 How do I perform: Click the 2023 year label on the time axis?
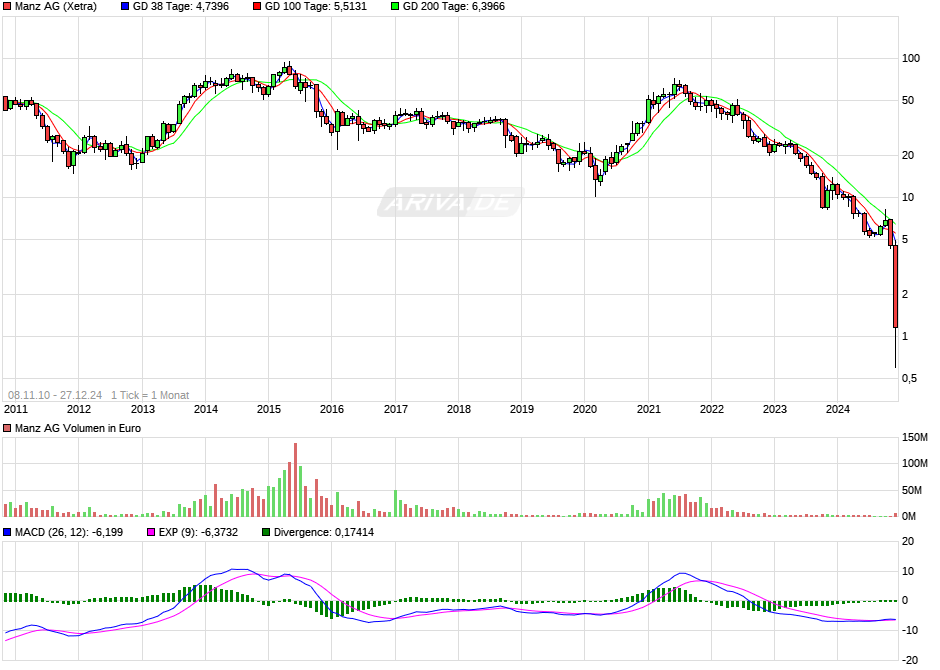coord(775,409)
